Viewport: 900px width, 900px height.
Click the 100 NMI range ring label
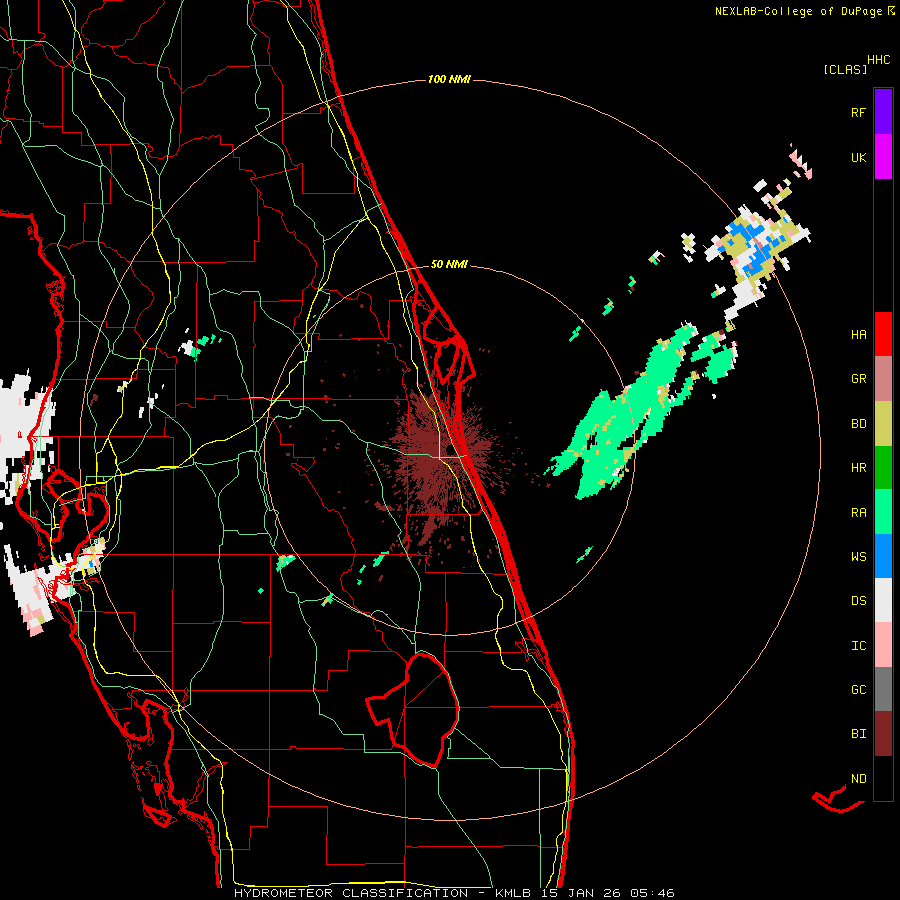(449, 79)
